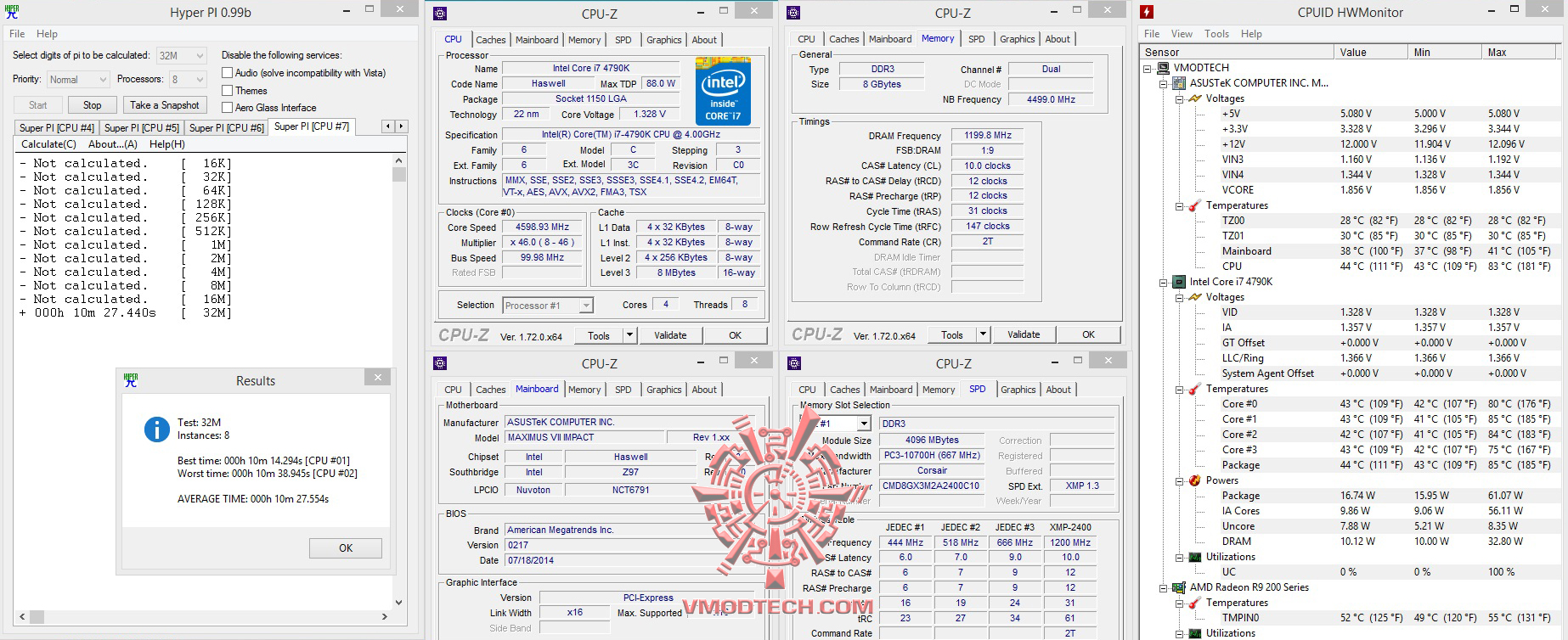The width and height of the screenshot is (1568, 640).
Task: Click the thermometer icon of Intel Core Temperatures
Action: [1195, 389]
